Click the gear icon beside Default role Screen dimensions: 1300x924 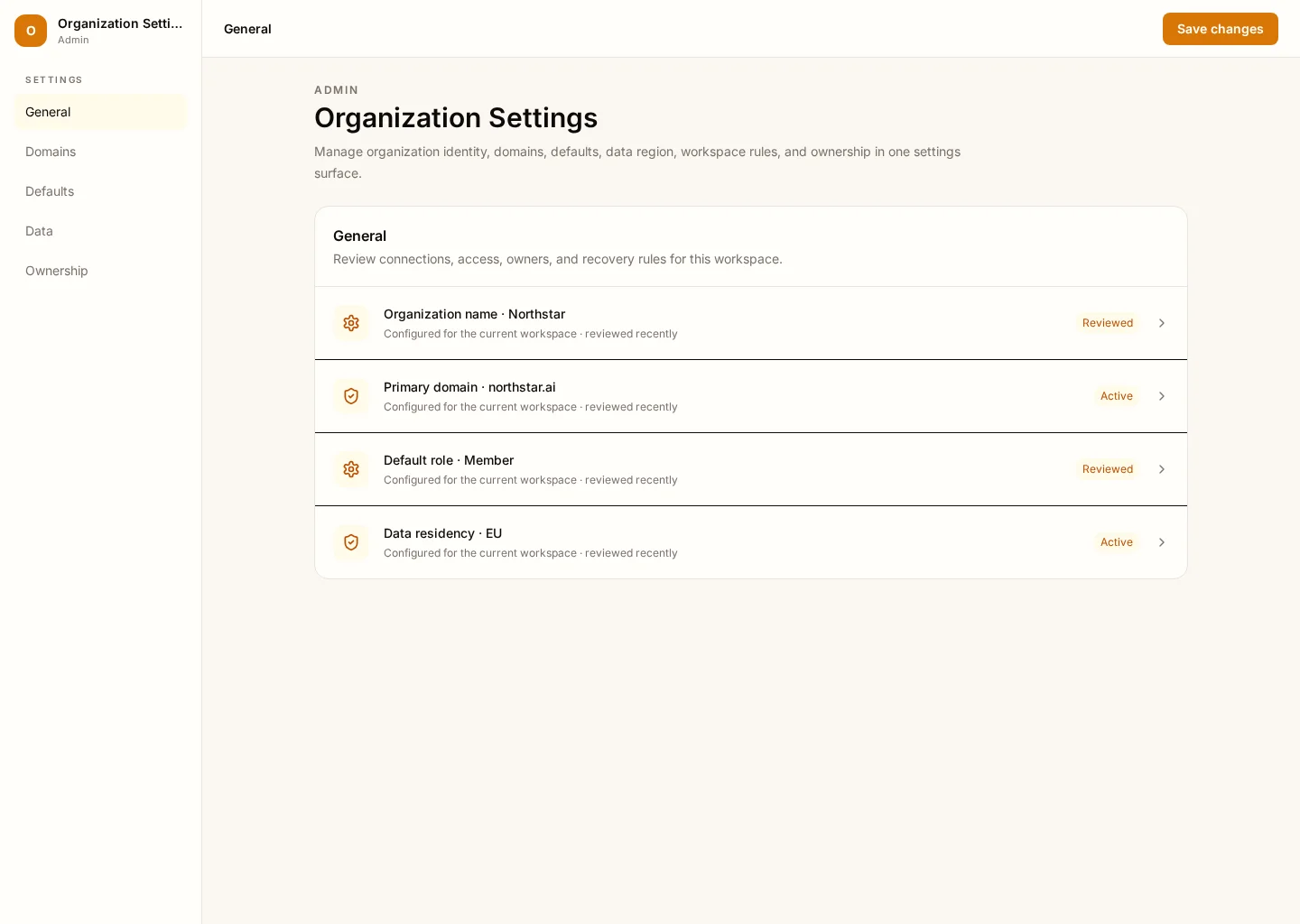click(351, 469)
